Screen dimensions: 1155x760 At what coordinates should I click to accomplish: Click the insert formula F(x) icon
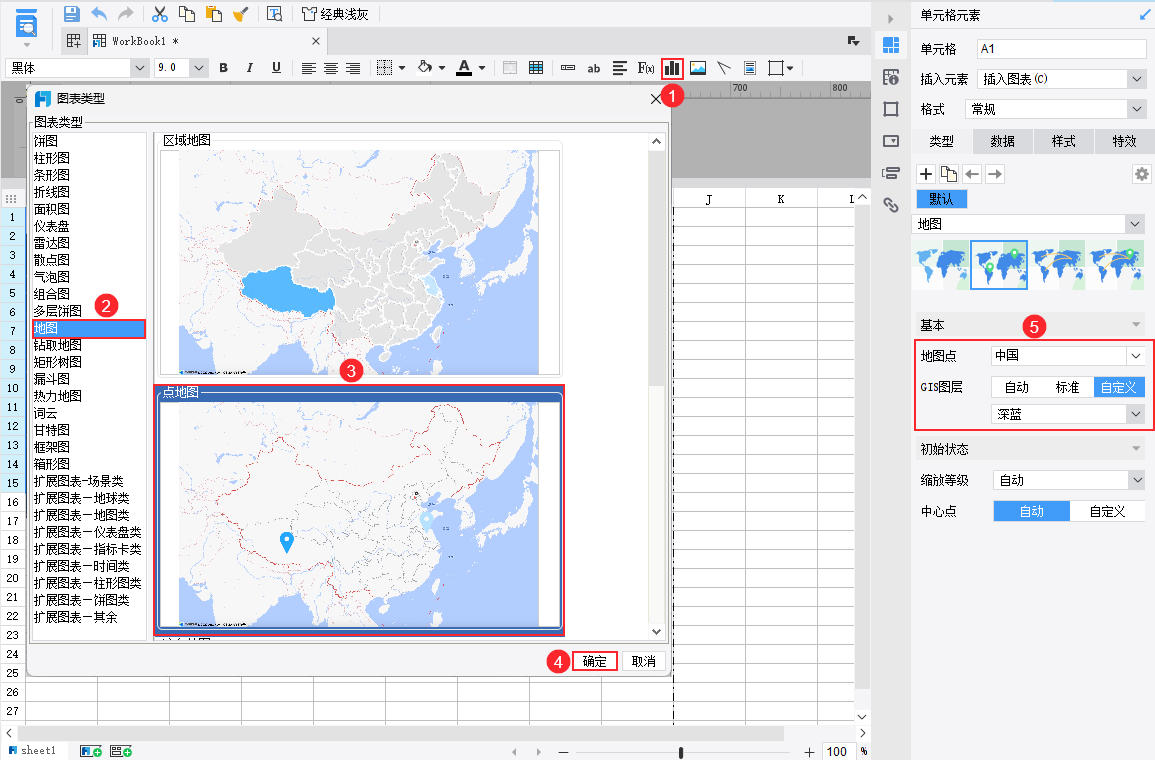click(646, 68)
